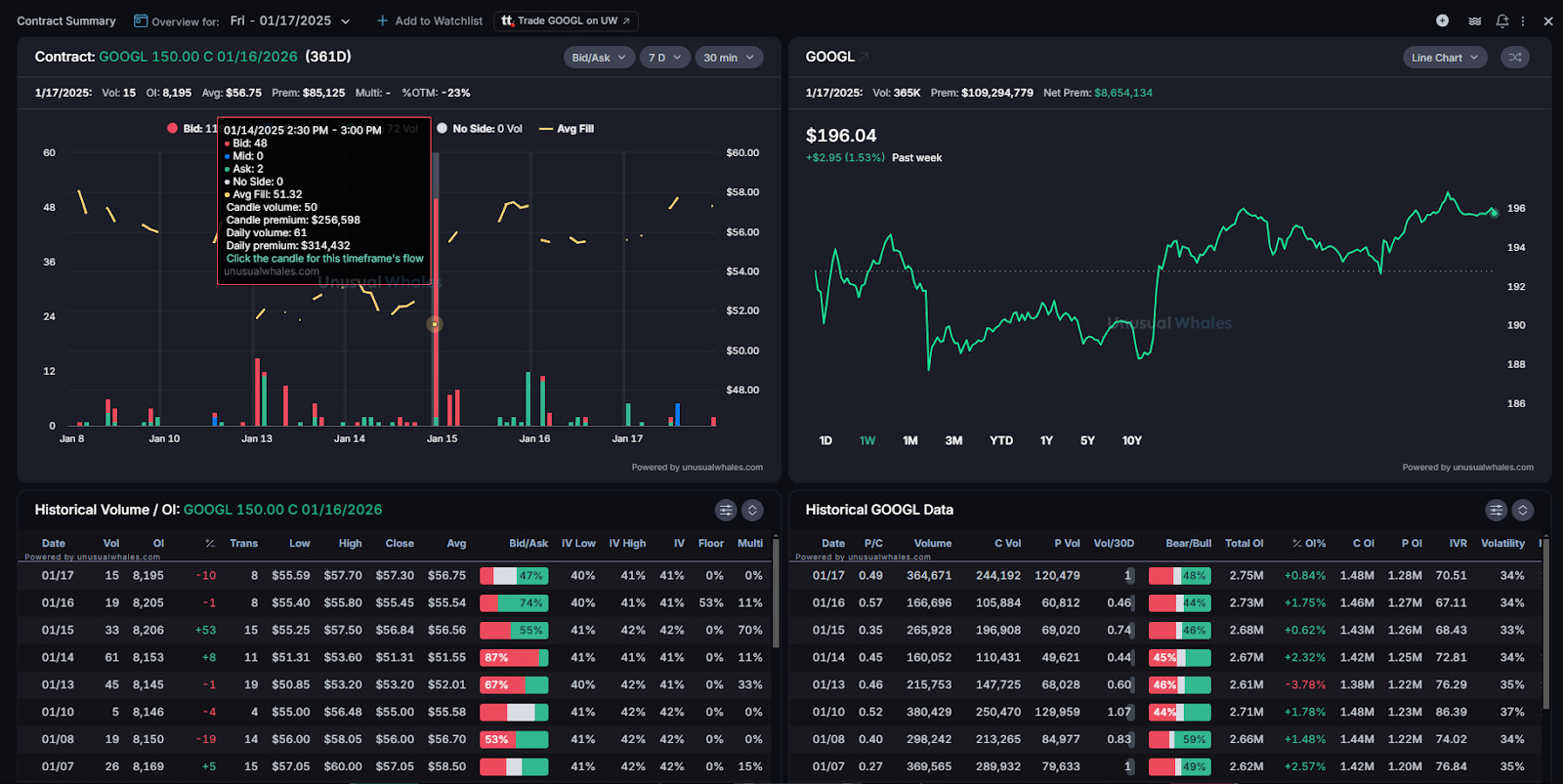Open the GOOGL 150.00 C 01/16/2026 contract link in header
This screenshot has height=784, width=1563.
[198, 57]
